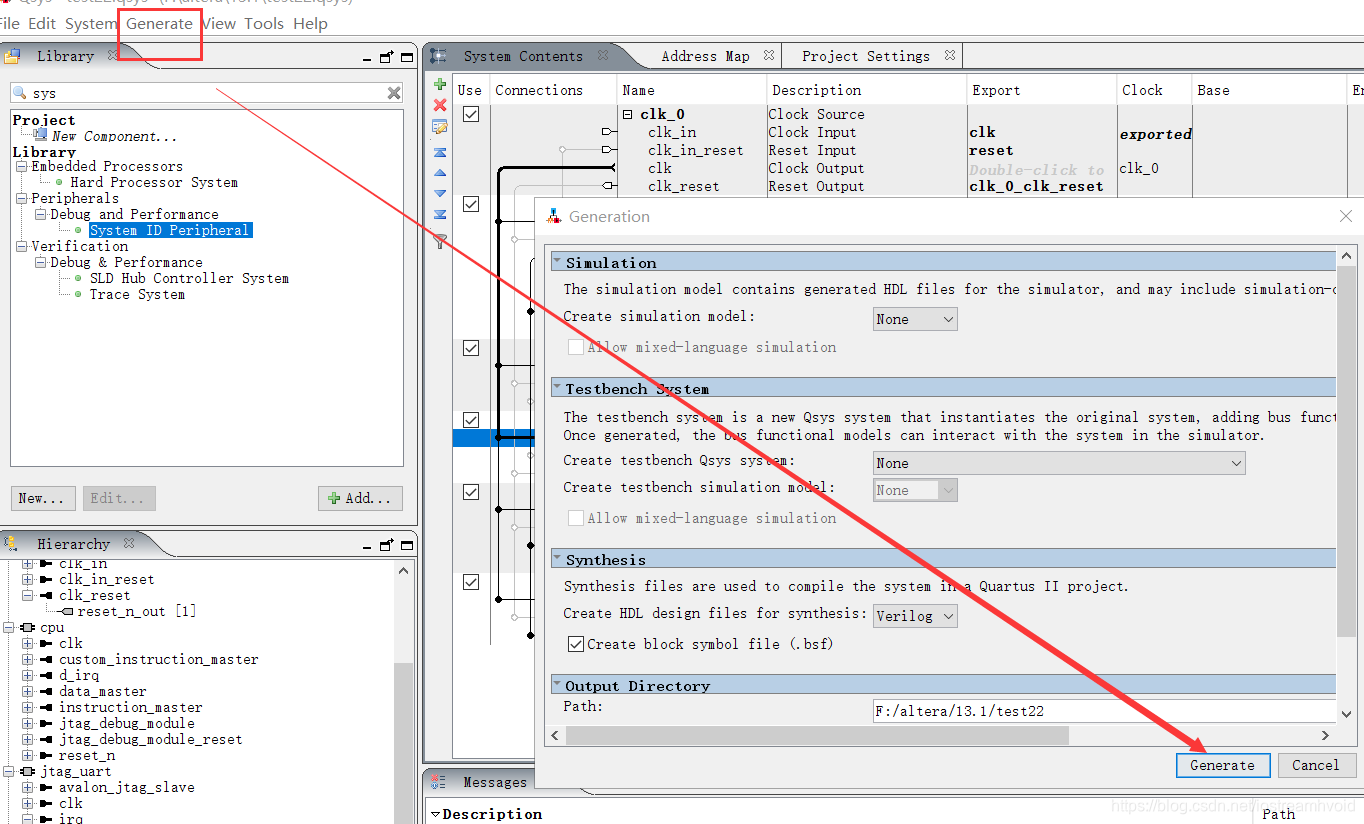Screen dimensions: 1364x824
Task: Open Create HDL design files for synthesis dropdown
Action: click(x=915, y=616)
